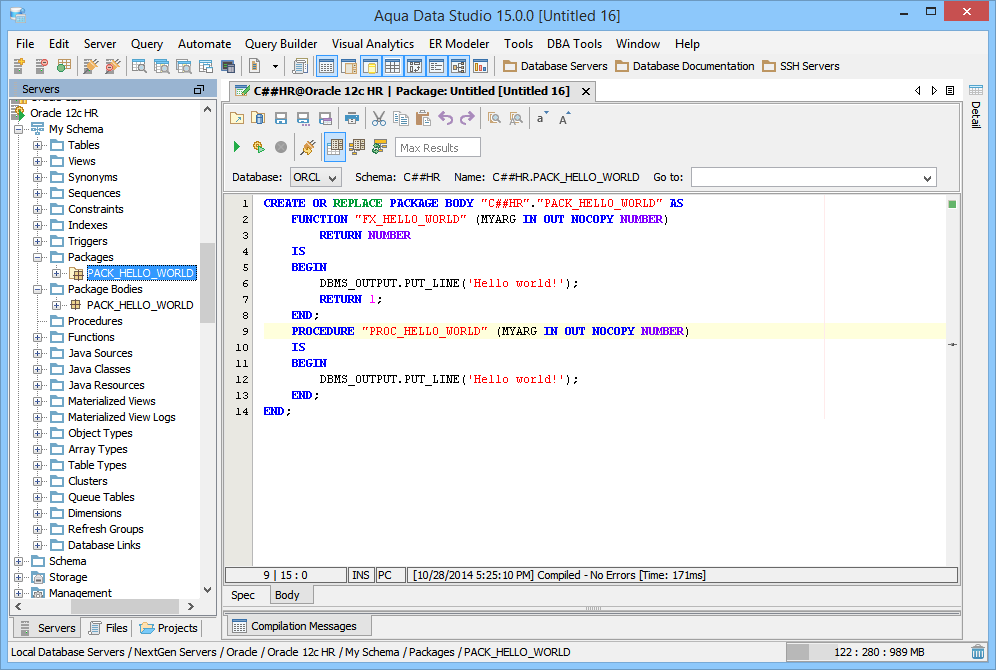This screenshot has height=670, width=996.
Task: Click the increase font size icon
Action: [x=564, y=118]
